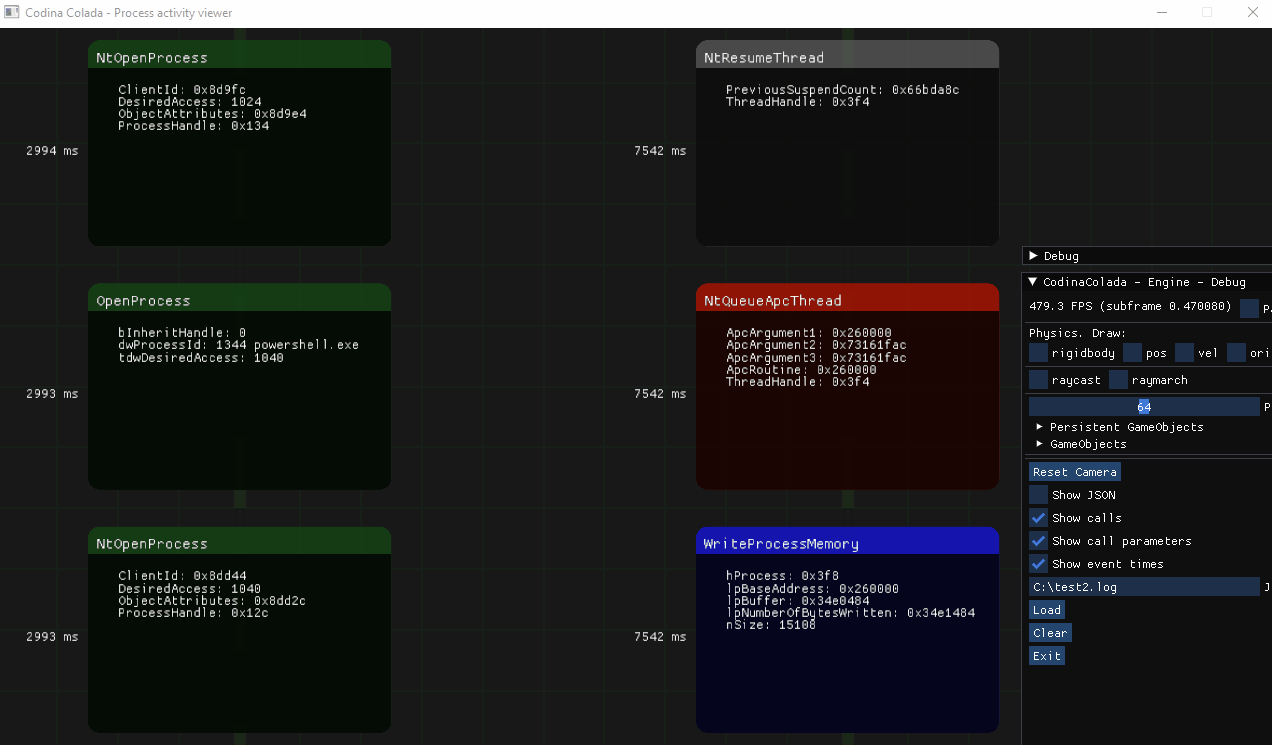Turn on the raymarch checkbox
1272x745 pixels.
(1118, 380)
